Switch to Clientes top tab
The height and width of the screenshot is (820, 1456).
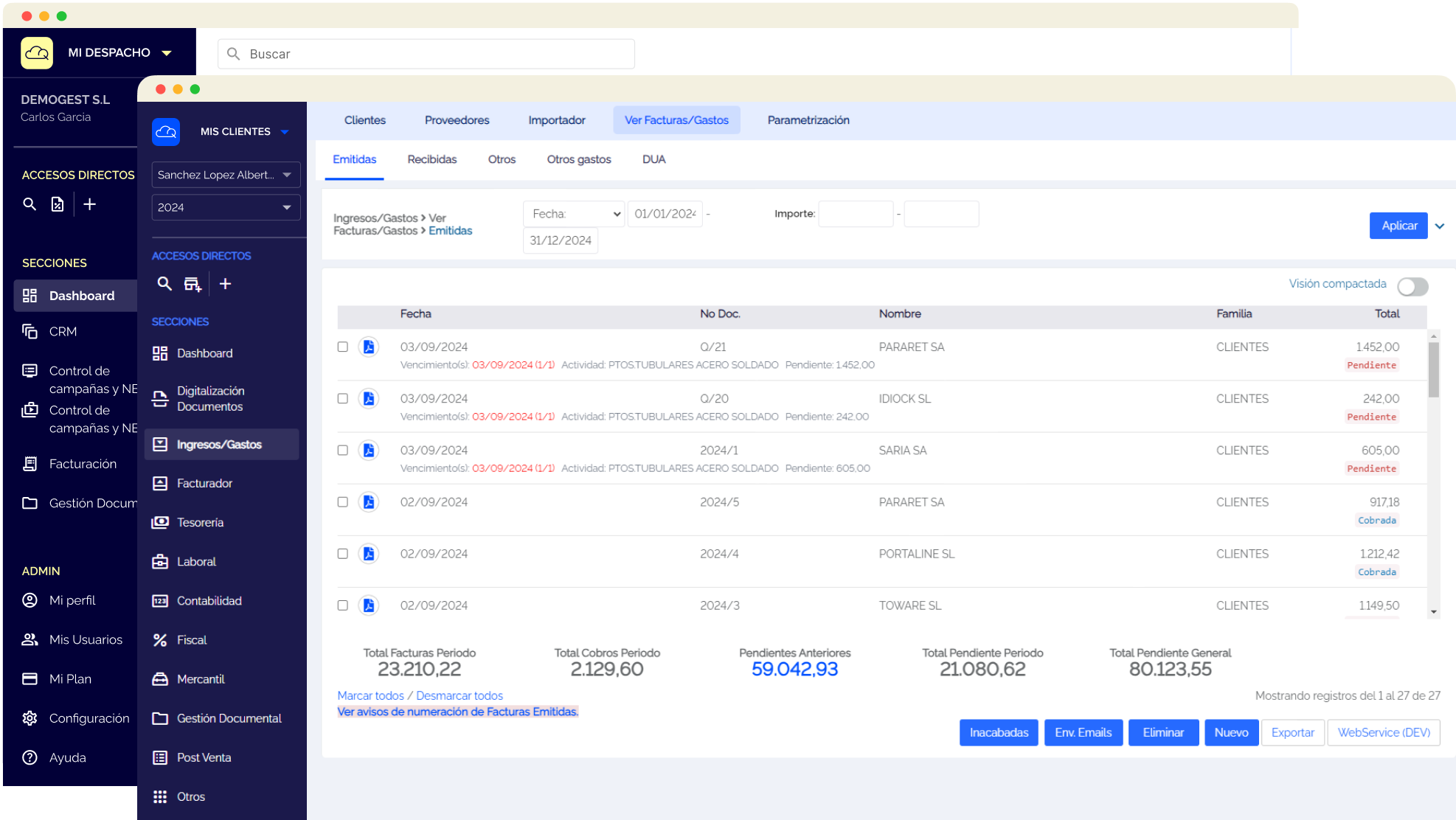point(365,120)
